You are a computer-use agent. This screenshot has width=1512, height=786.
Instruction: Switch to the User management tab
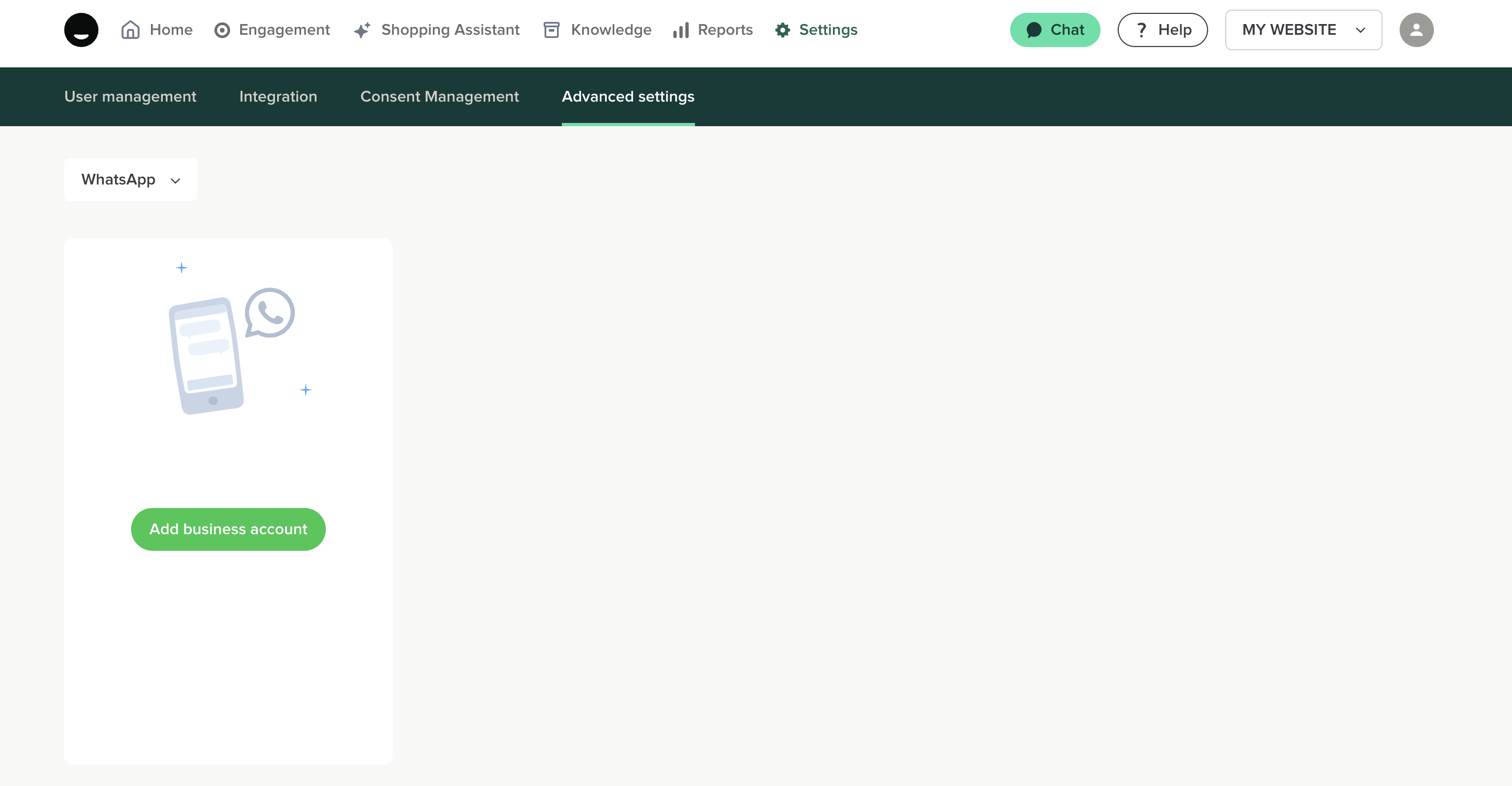pyautogui.click(x=131, y=96)
